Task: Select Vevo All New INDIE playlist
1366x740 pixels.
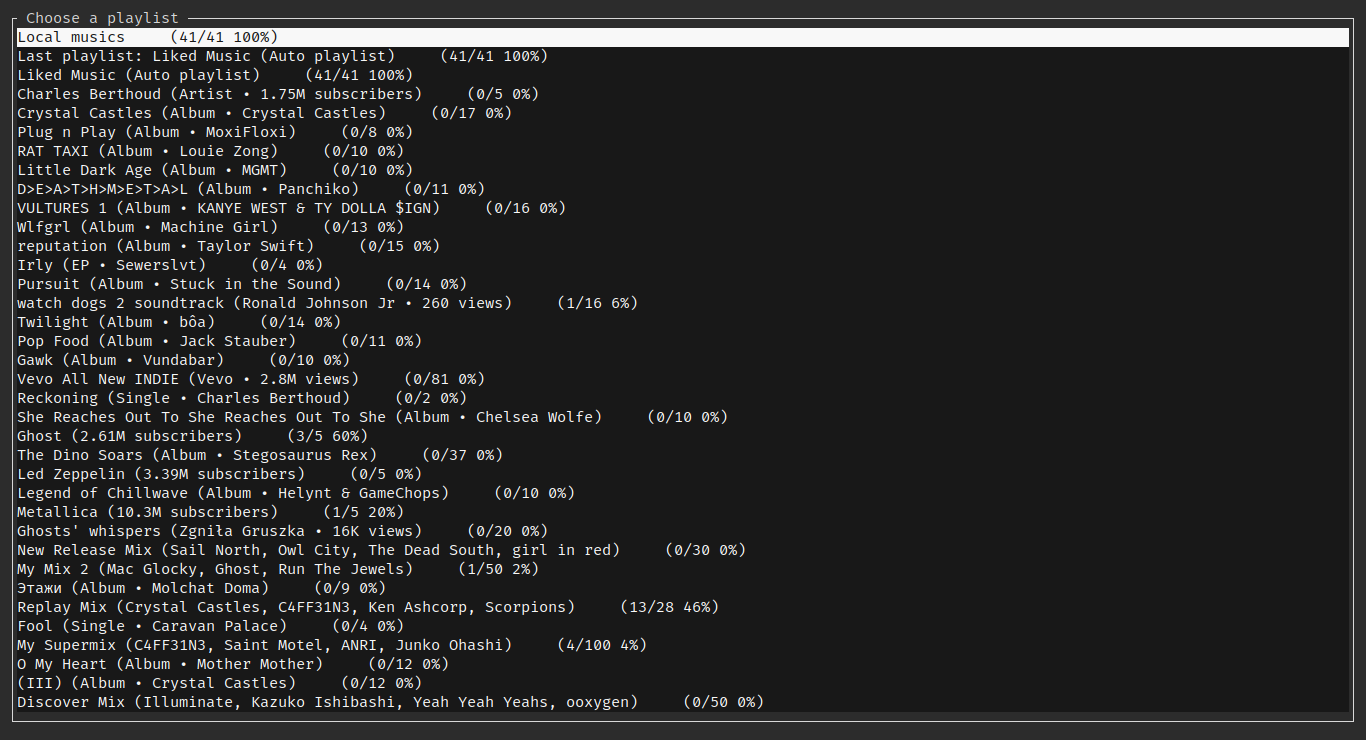Action: (x=683, y=379)
